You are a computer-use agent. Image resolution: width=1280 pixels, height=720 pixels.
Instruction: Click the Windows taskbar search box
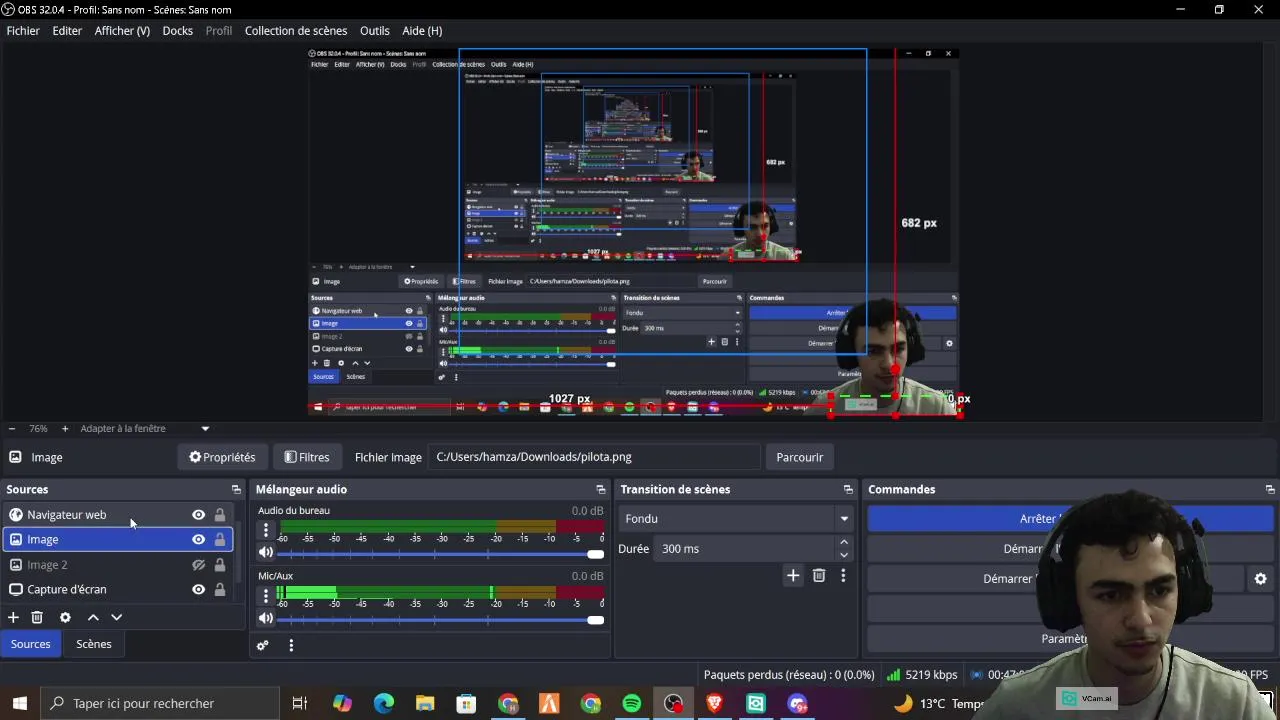[160, 704]
